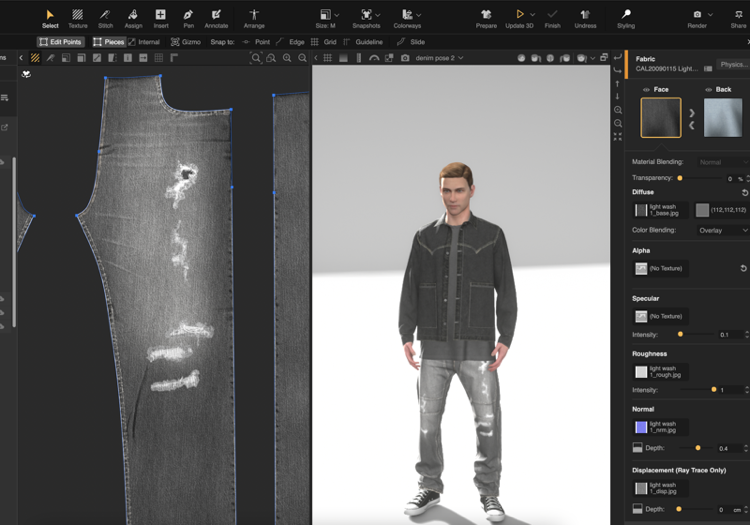Screen dimensions: 750x525
Task: Click the zoom-to-fit magnifier in 2D window
Action: [256, 58]
